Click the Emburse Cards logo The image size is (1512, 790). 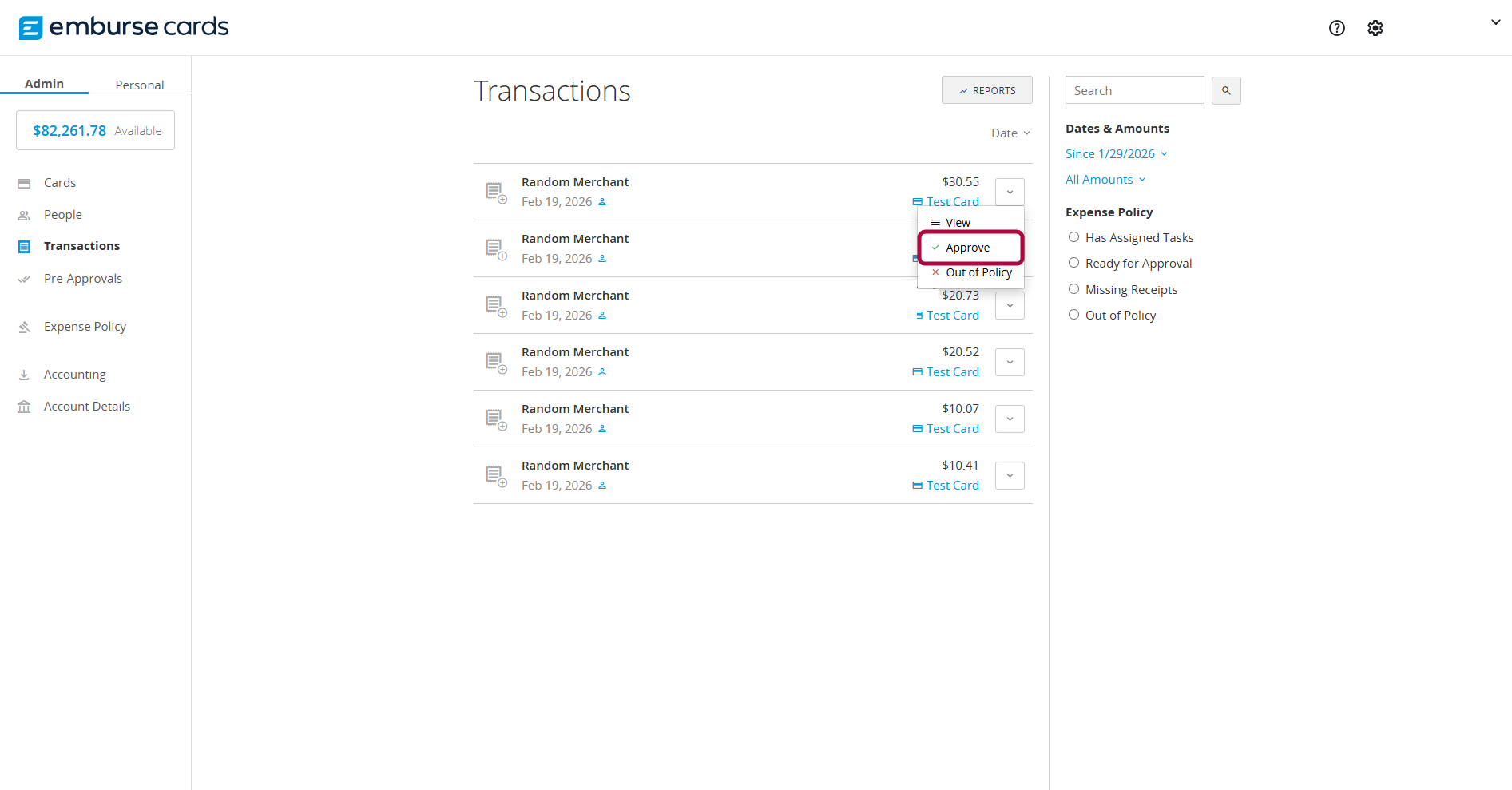[124, 27]
